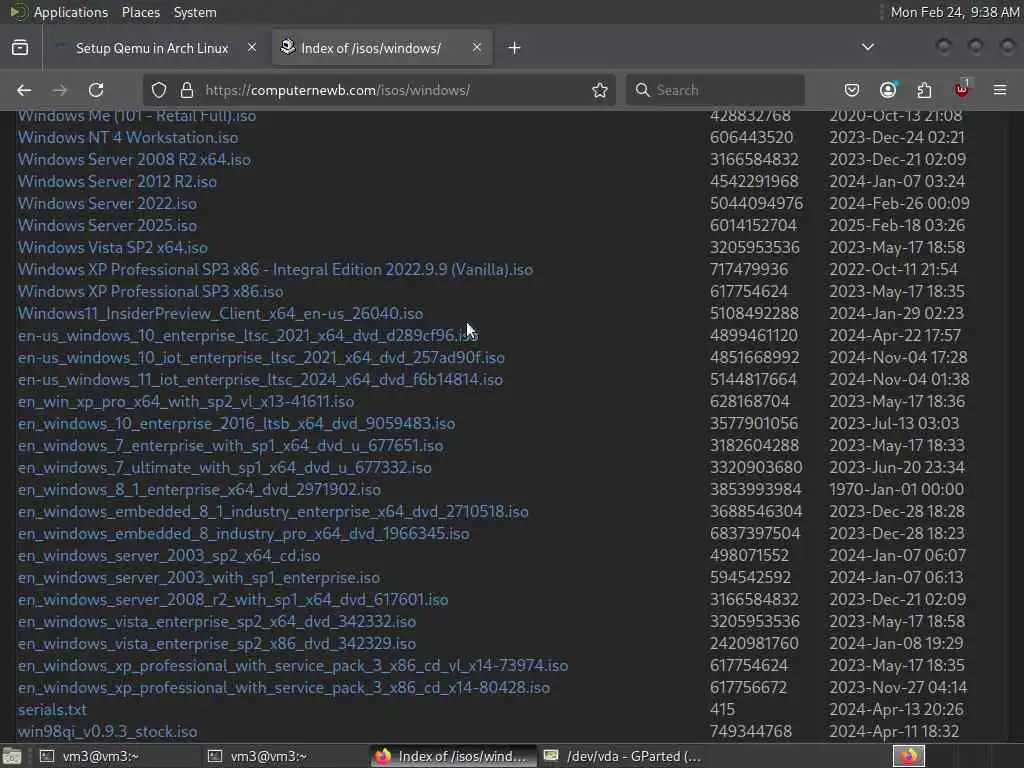Download en_windows_10_enterprise_2016_ltsb iso
The image size is (1024, 768).
pyautogui.click(x=236, y=424)
